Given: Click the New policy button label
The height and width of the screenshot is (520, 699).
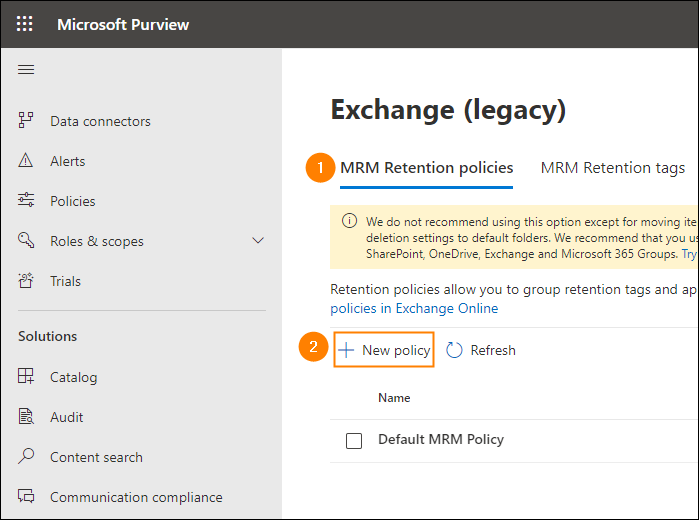Looking at the screenshot, I should 396,351.
